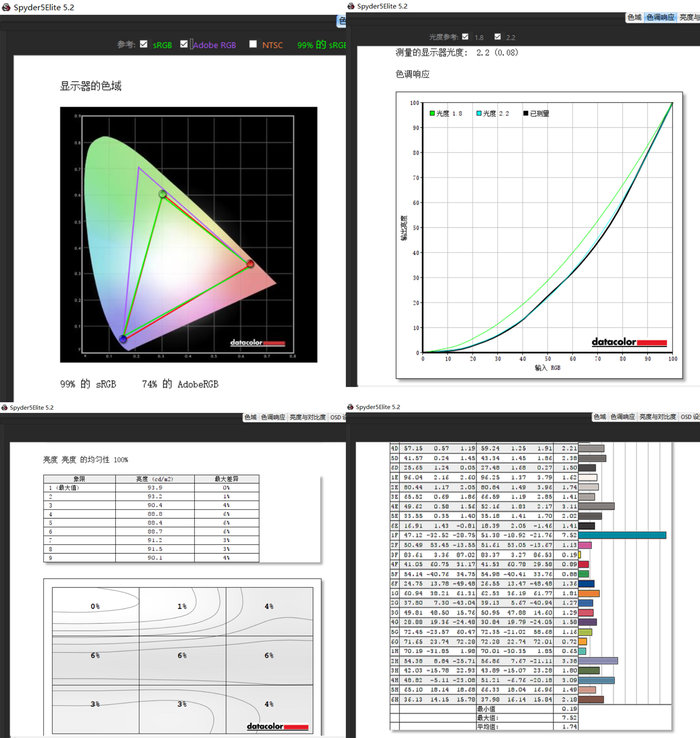
Task: Click Delta-E value 3.38 in 2H row
Action: click(569, 661)
